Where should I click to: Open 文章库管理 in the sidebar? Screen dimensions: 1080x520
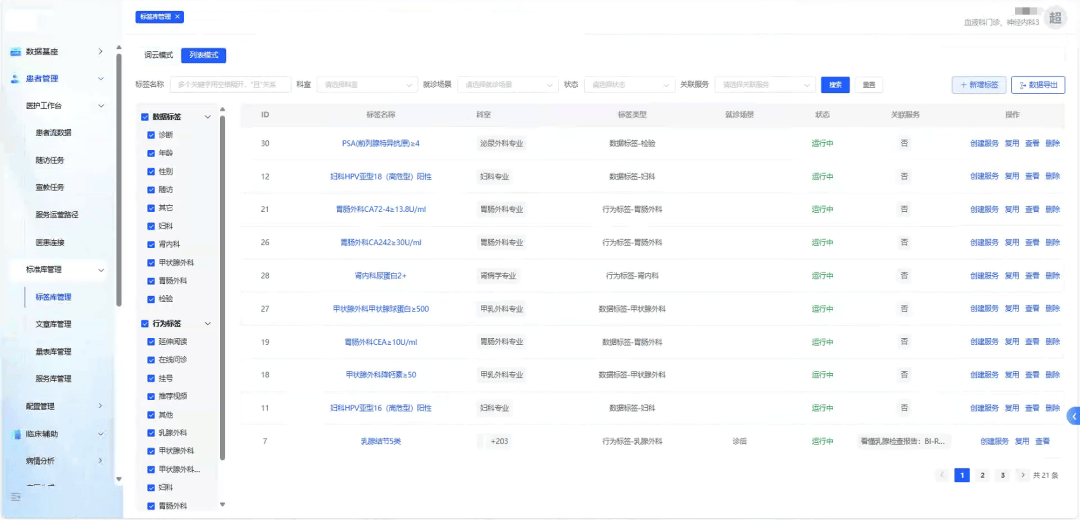53,324
